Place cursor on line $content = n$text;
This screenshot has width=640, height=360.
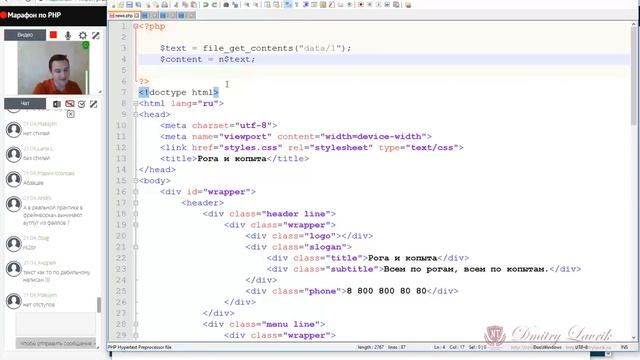207,60
